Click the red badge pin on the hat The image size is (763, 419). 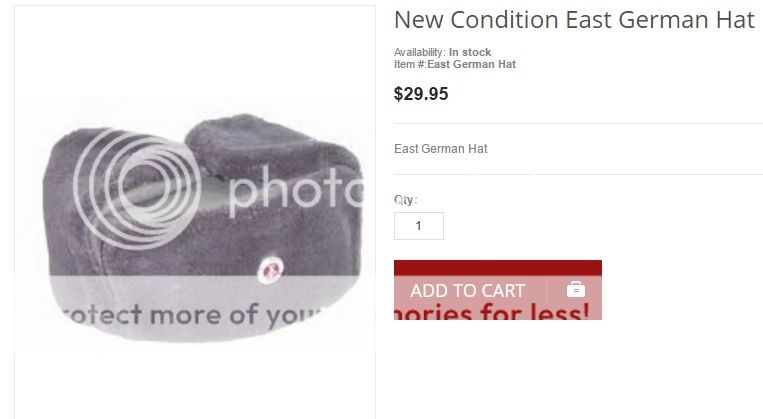[270, 270]
